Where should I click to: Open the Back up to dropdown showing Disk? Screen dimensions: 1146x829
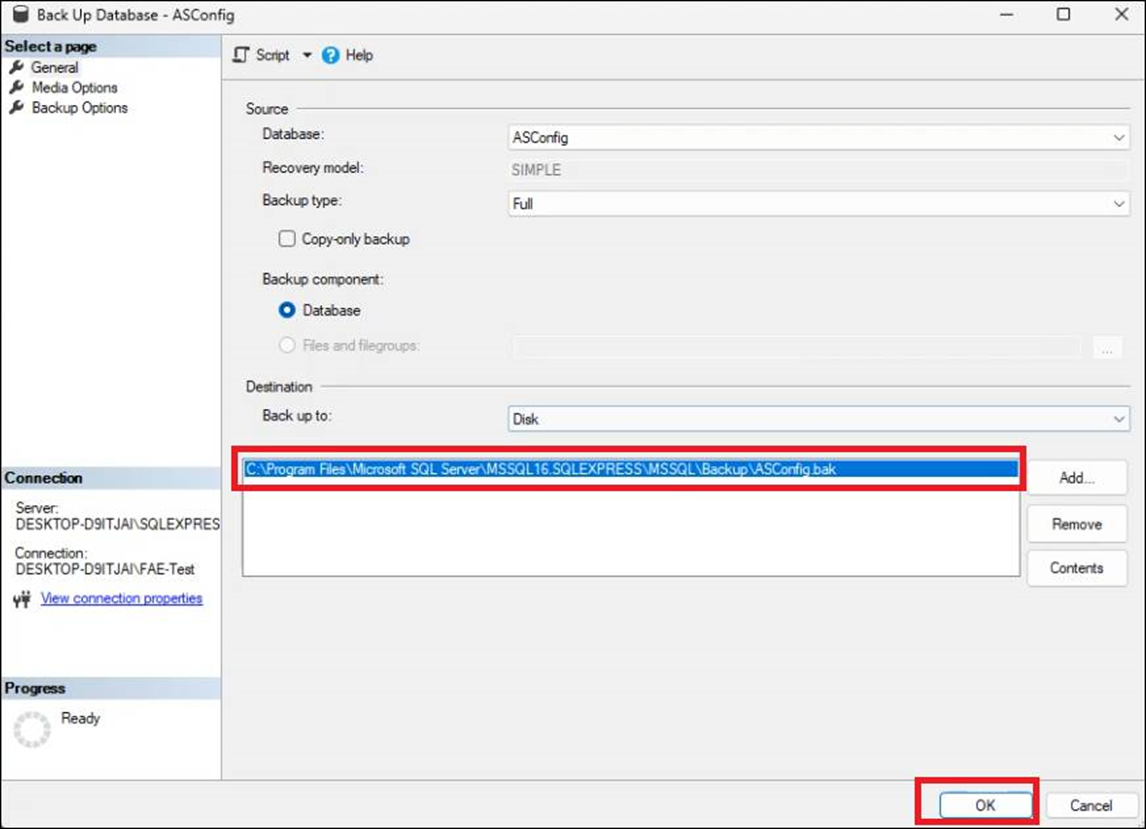point(819,419)
